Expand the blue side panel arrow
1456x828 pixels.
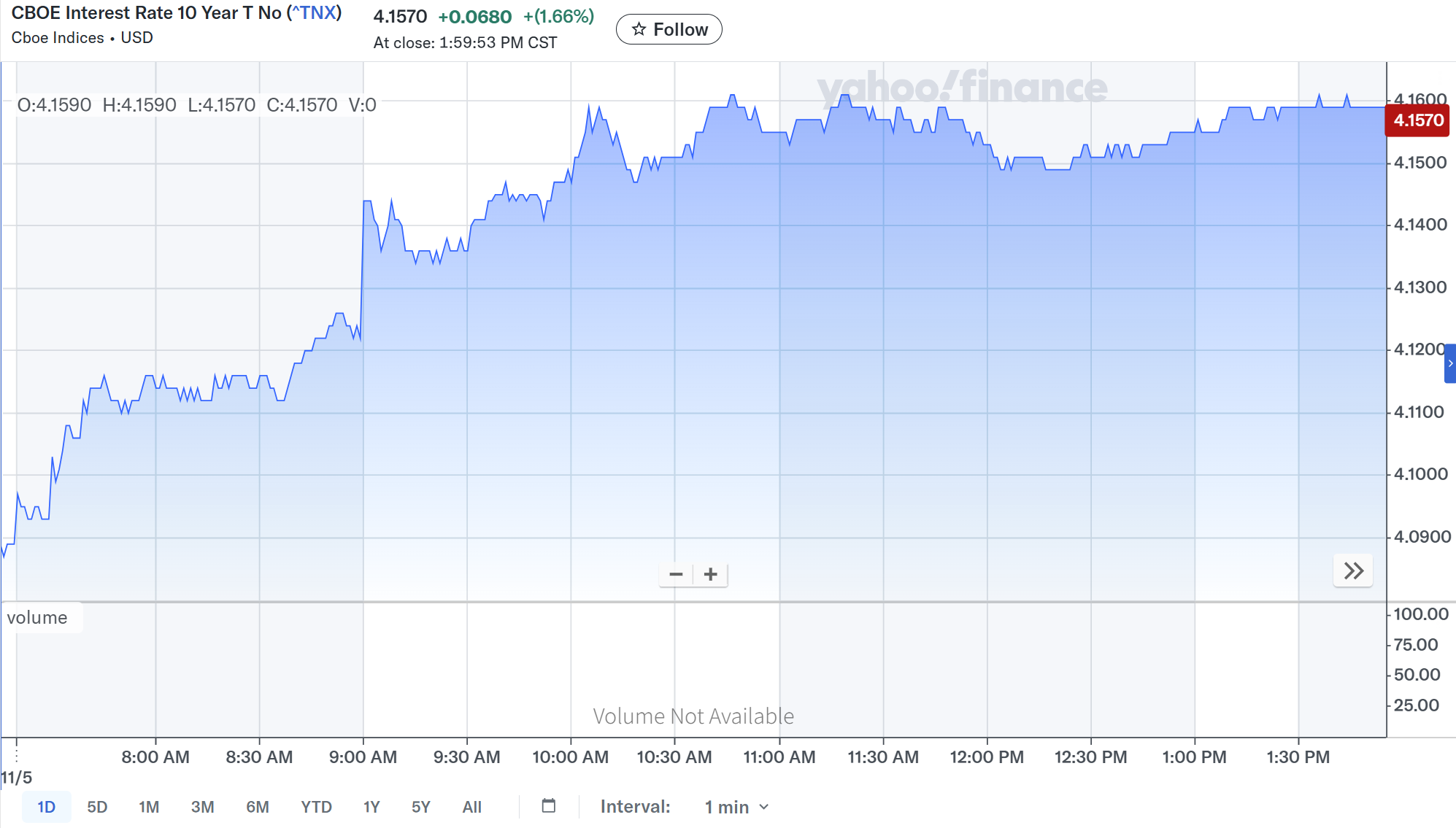[x=1449, y=363]
